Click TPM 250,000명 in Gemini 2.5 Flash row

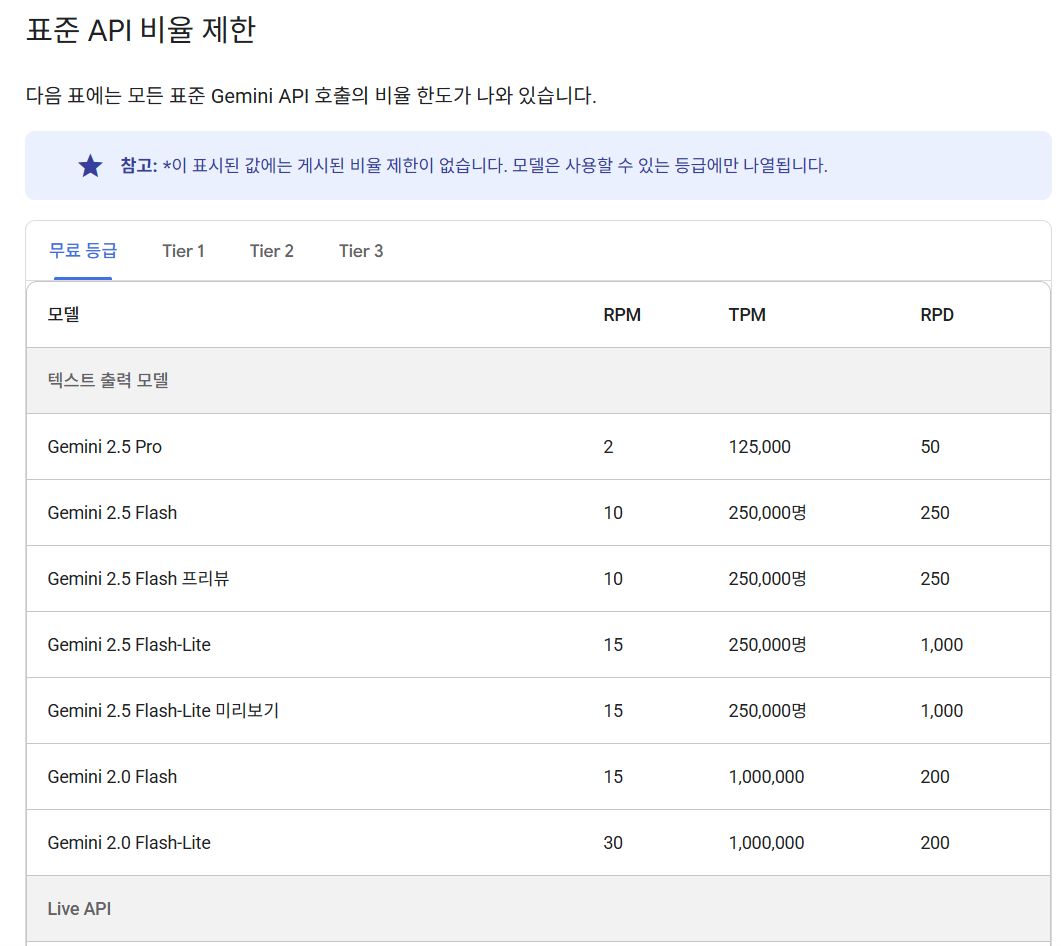[x=767, y=513]
